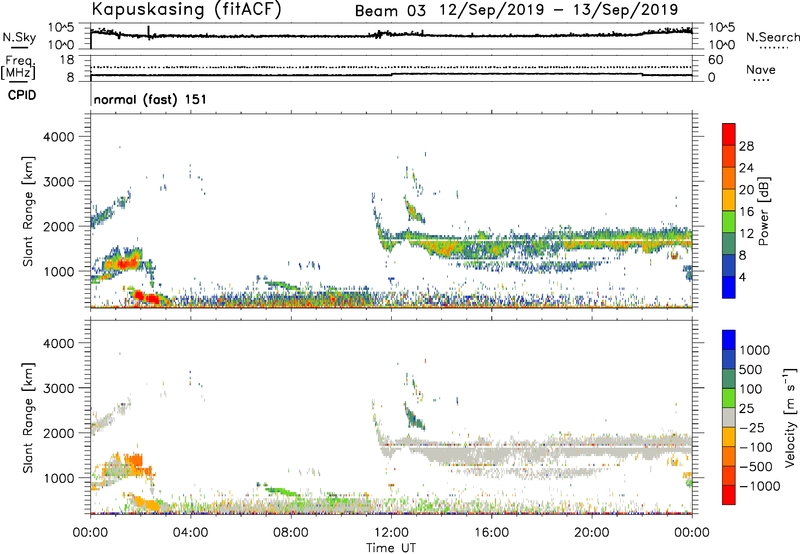Click the 'Velocity [m s⁻¹]' colorbar title
800x554 pixels.
(790, 417)
